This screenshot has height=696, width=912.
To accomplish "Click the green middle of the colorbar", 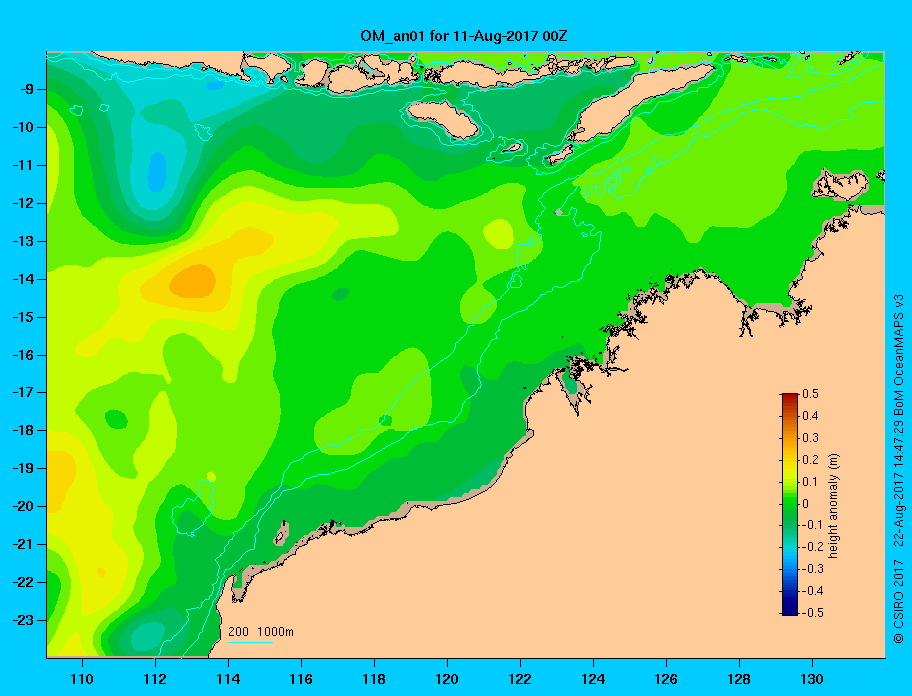I will point(790,504).
